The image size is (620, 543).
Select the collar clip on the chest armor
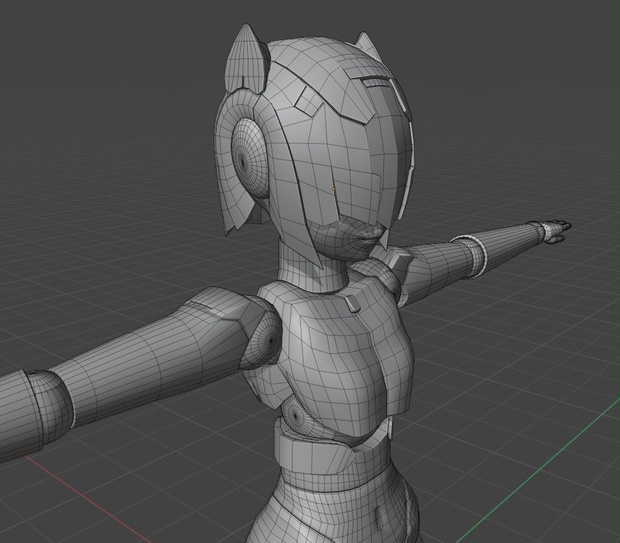(x=352, y=303)
